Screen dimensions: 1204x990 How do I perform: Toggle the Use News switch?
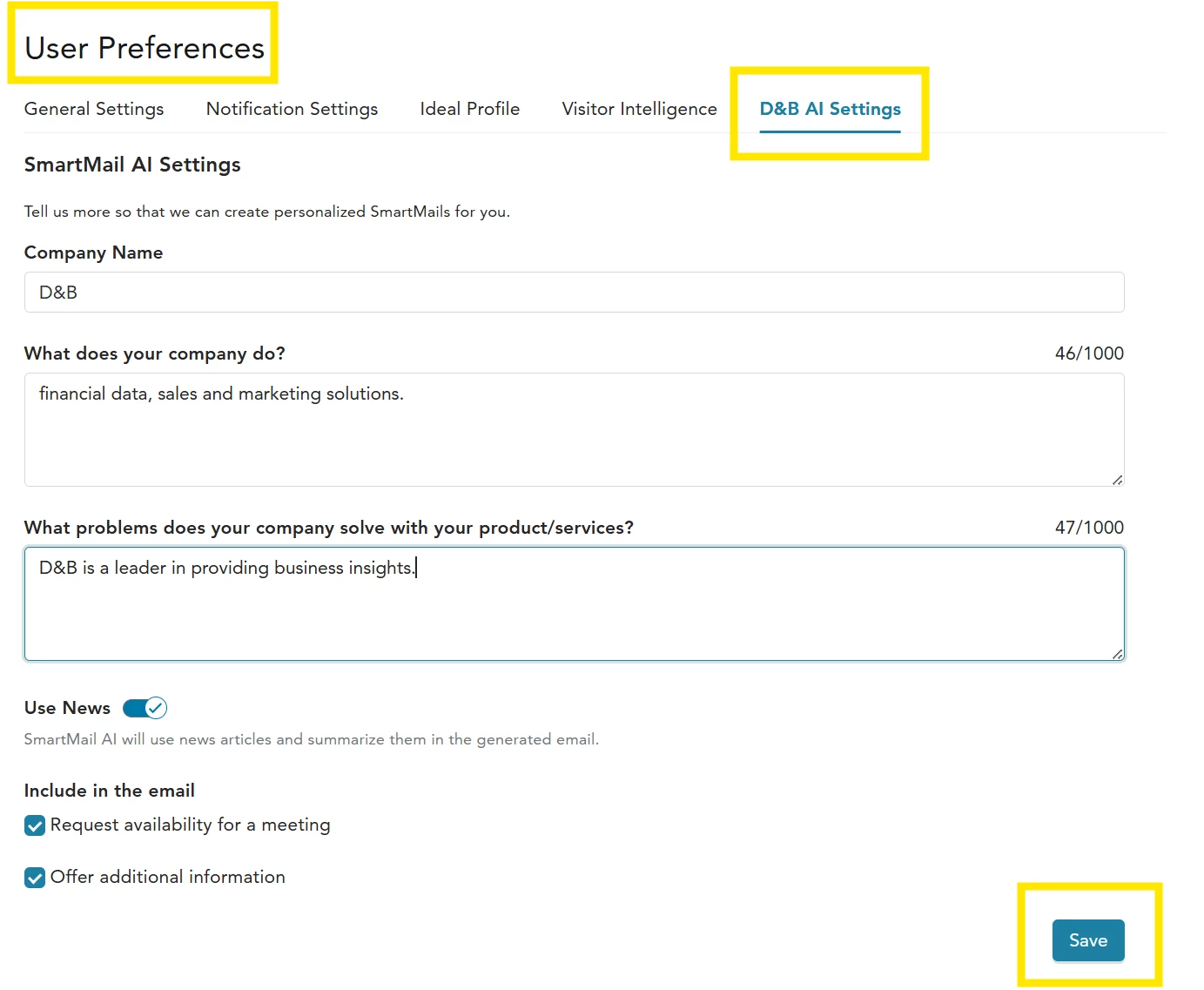(145, 708)
